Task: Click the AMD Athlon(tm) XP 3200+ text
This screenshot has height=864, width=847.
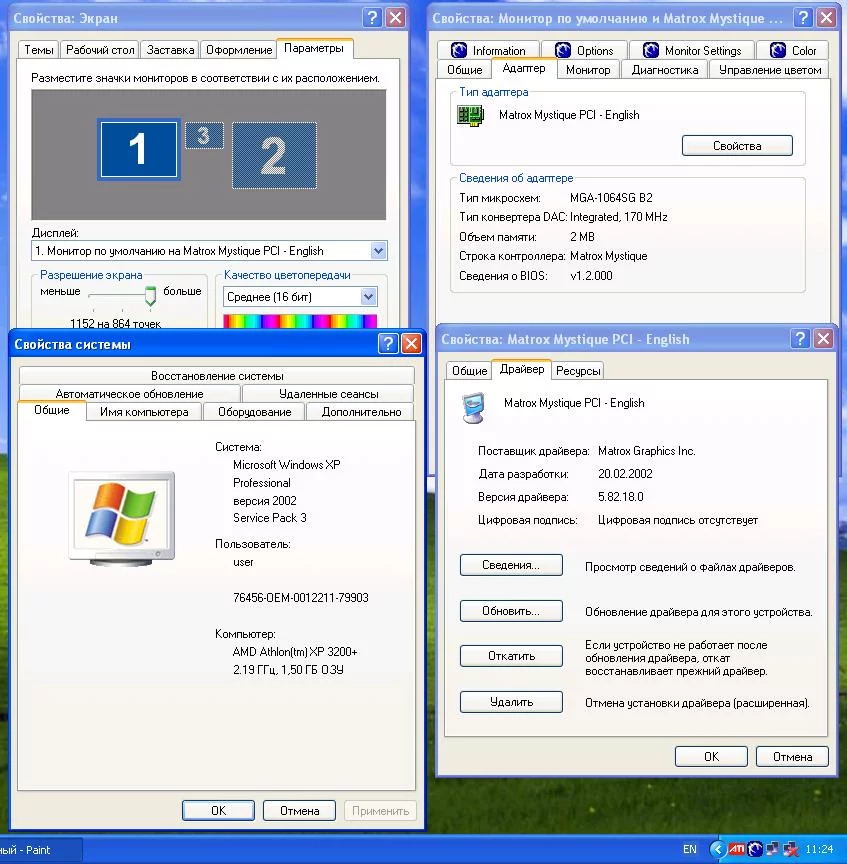Action: coord(295,652)
